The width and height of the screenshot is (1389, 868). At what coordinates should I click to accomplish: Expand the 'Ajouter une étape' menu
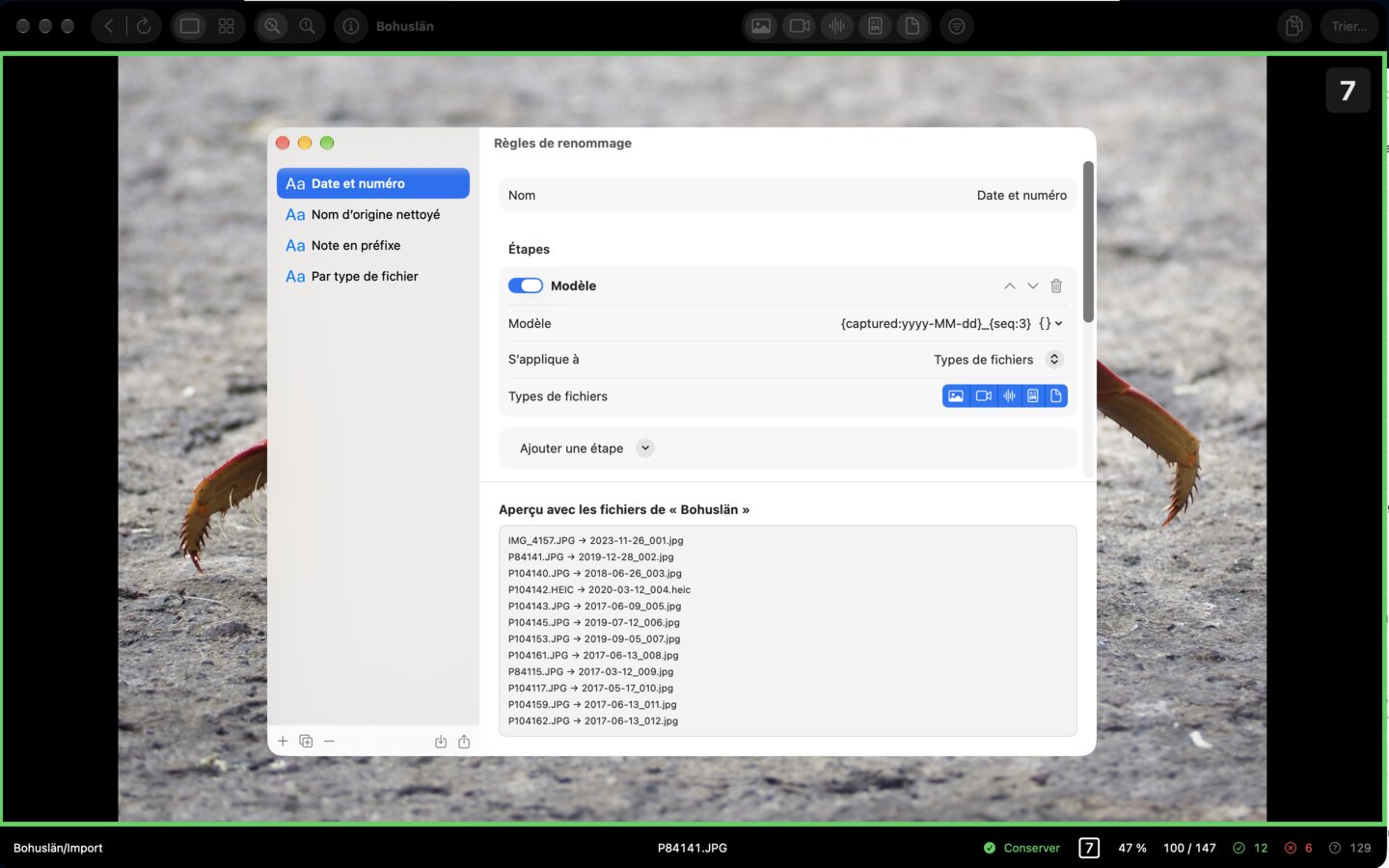click(645, 448)
